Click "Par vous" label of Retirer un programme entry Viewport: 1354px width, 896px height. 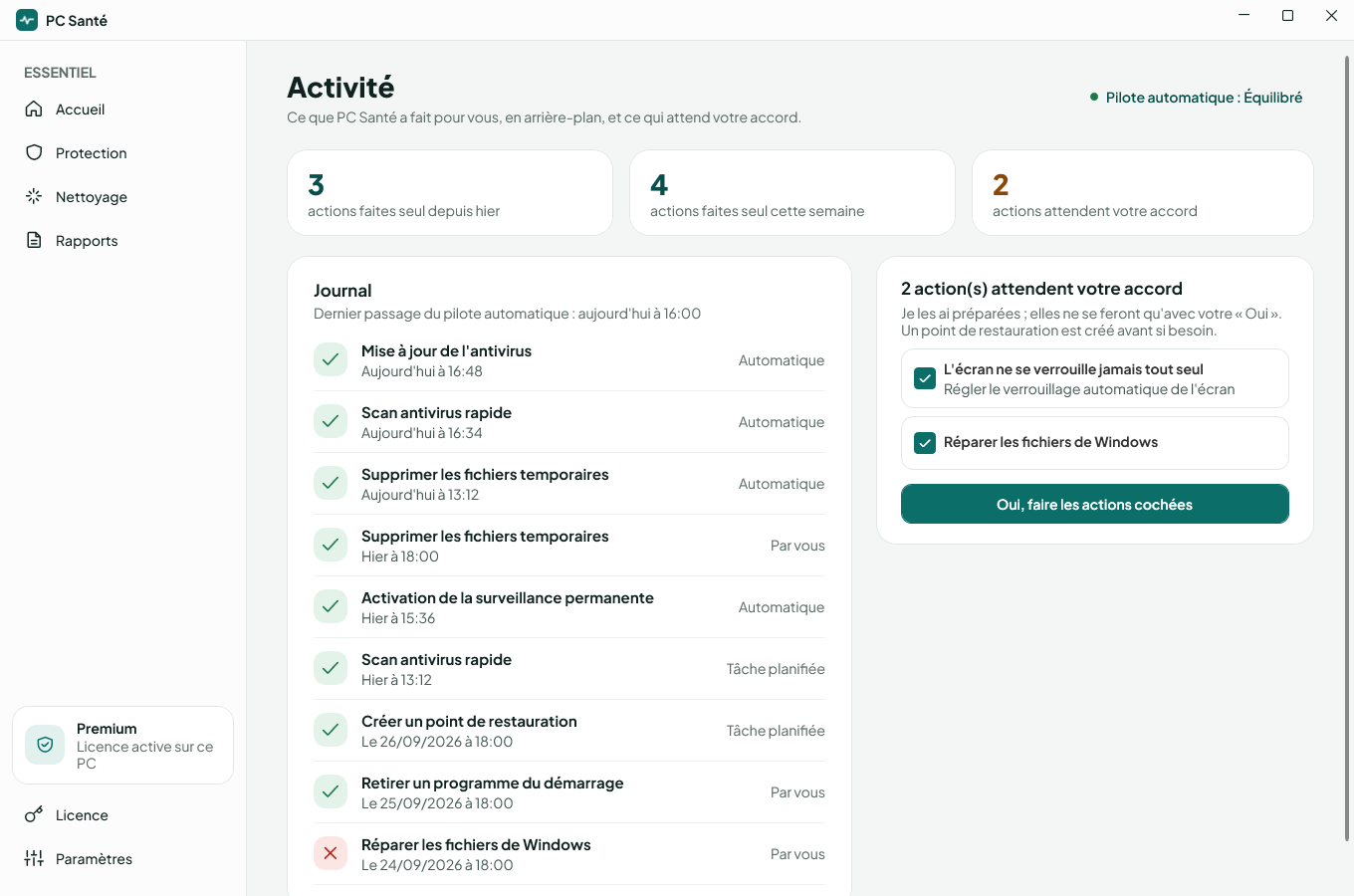(797, 792)
